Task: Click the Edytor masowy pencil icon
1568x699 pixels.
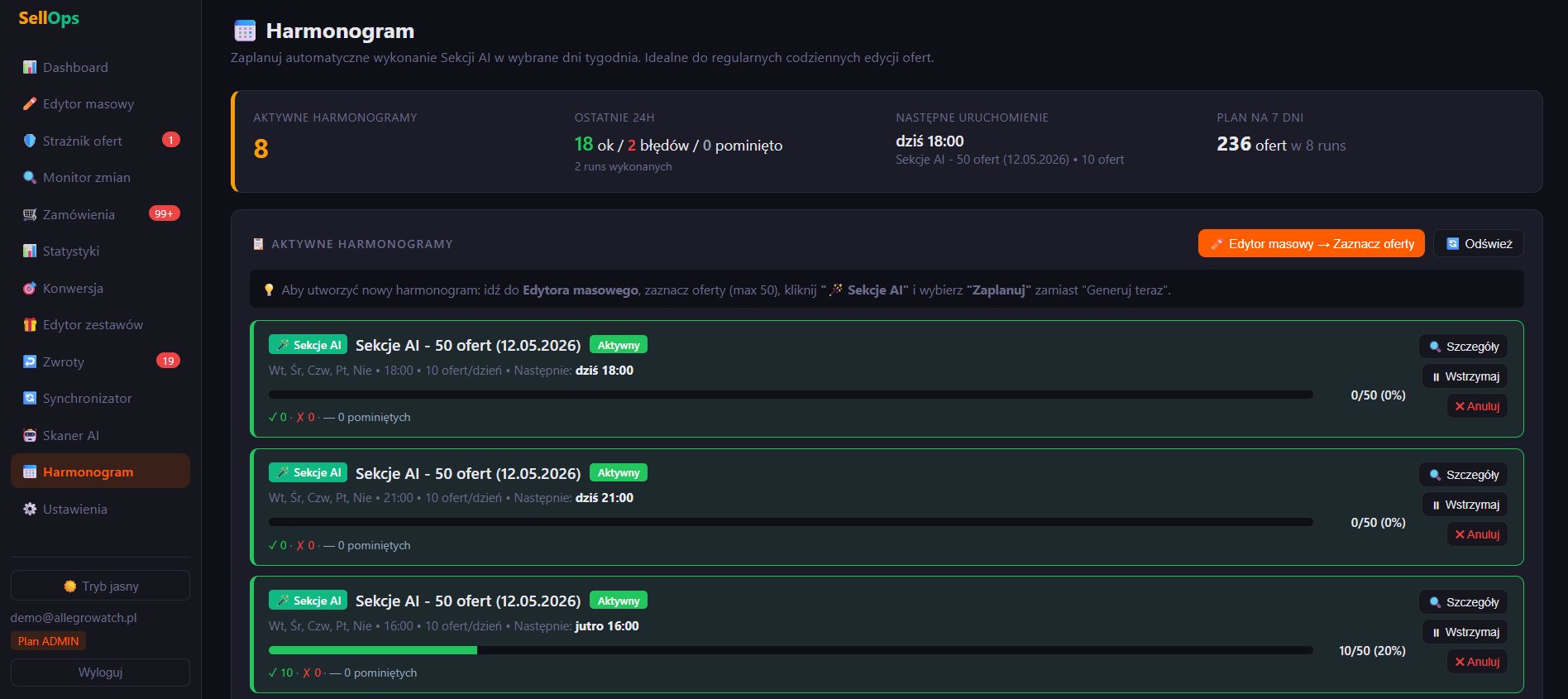Action: 30,103
